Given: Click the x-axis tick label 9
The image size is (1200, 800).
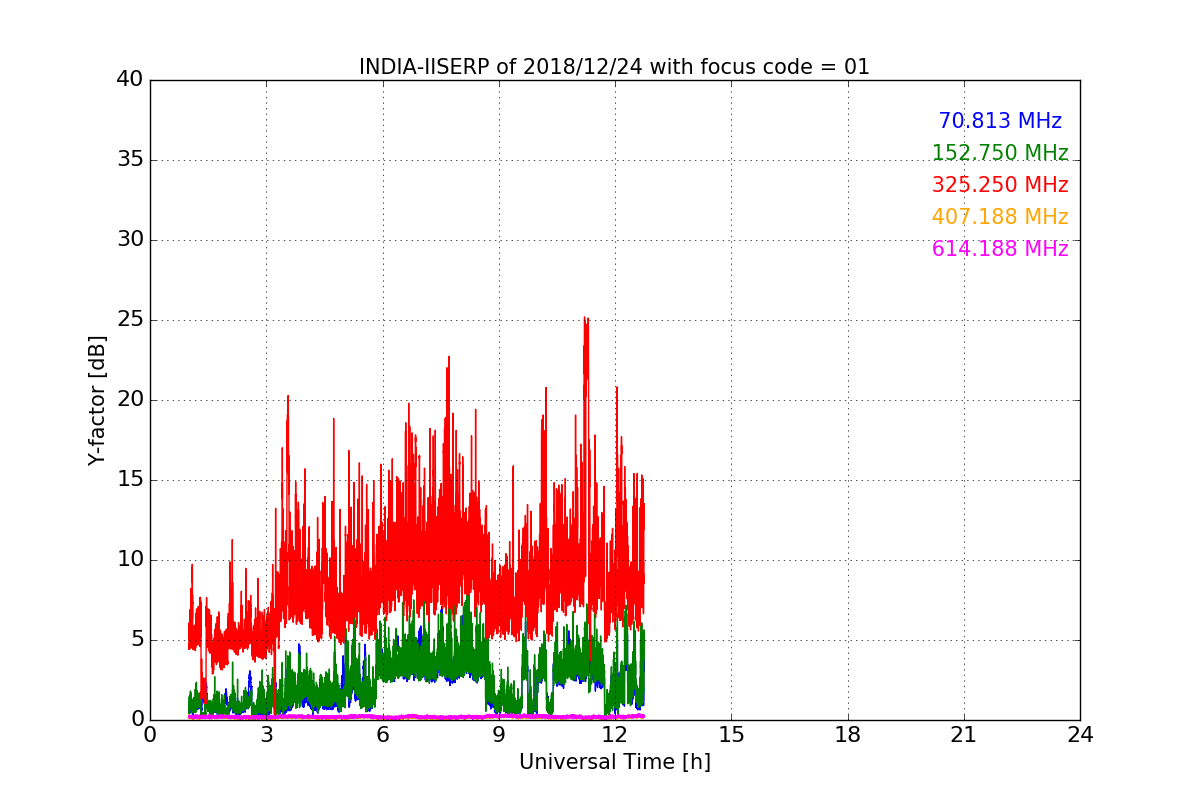Looking at the screenshot, I should click(x=499, y=735).
